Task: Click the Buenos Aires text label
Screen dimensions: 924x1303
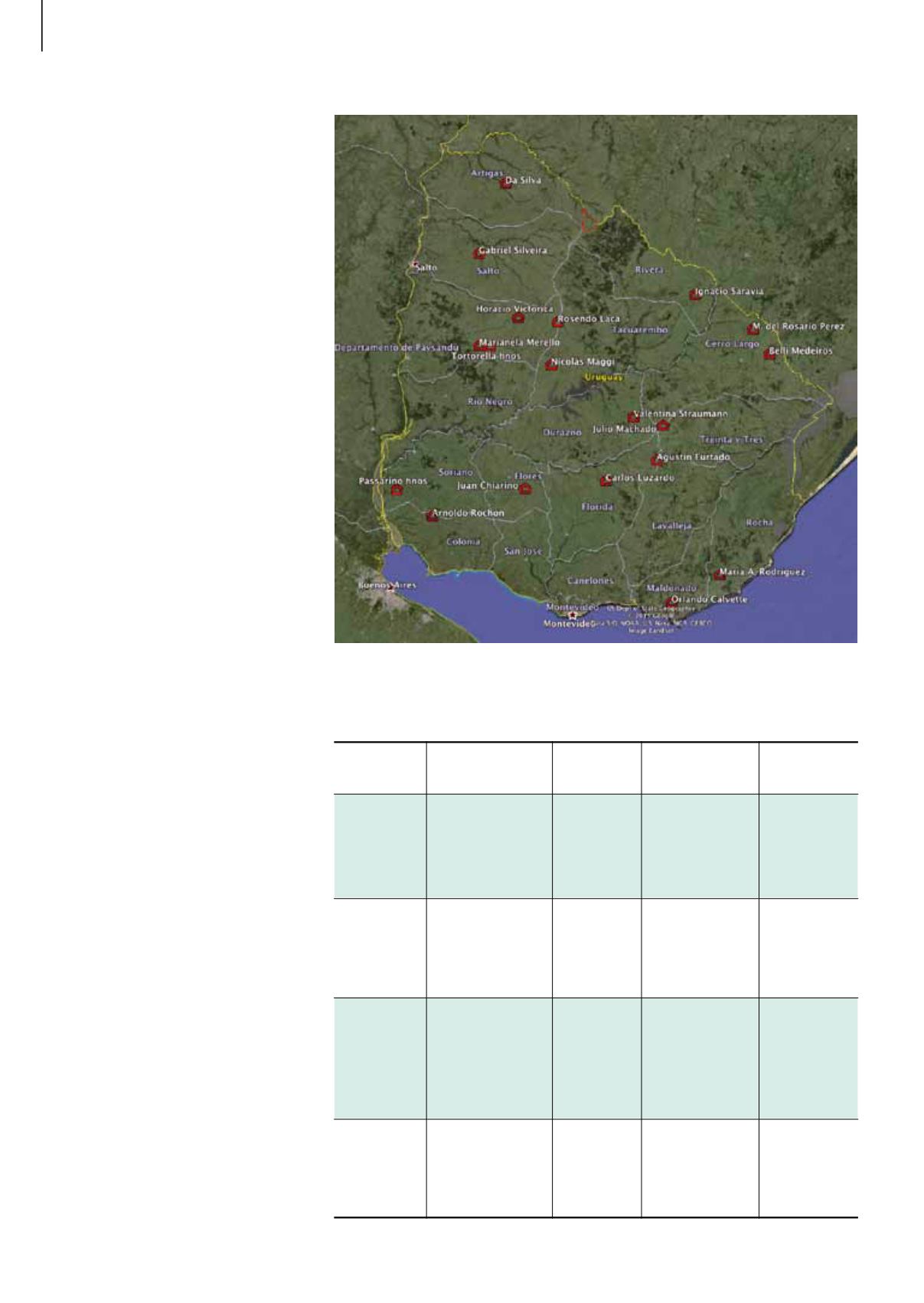Action: 388,585
